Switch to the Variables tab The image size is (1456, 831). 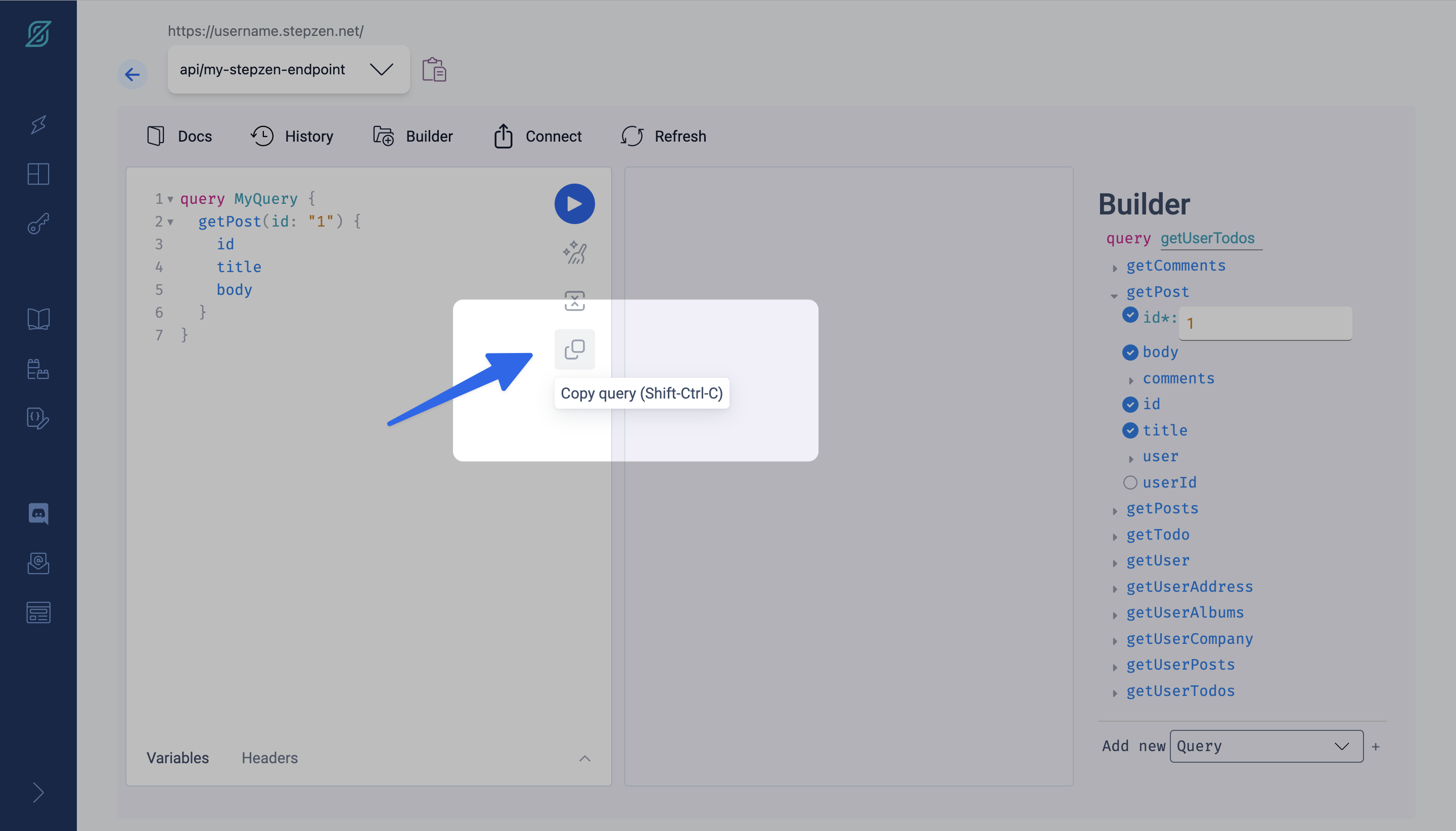tap(178, 758)
